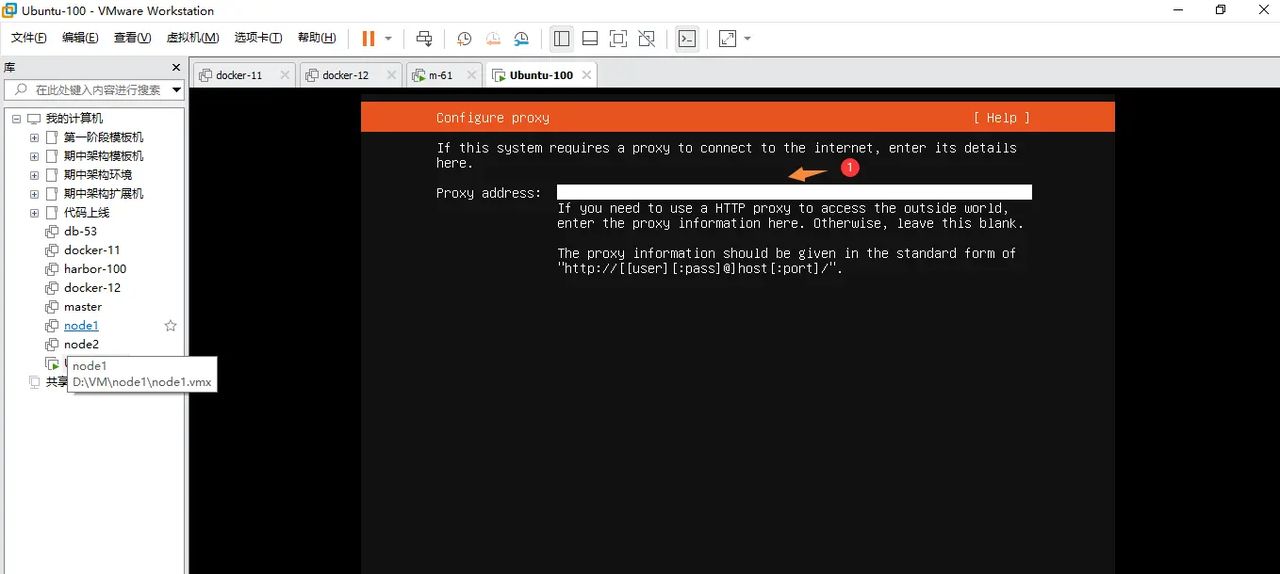Open the 查看(V) menu
Viewport: 1280px width, 574px height.
132,38
